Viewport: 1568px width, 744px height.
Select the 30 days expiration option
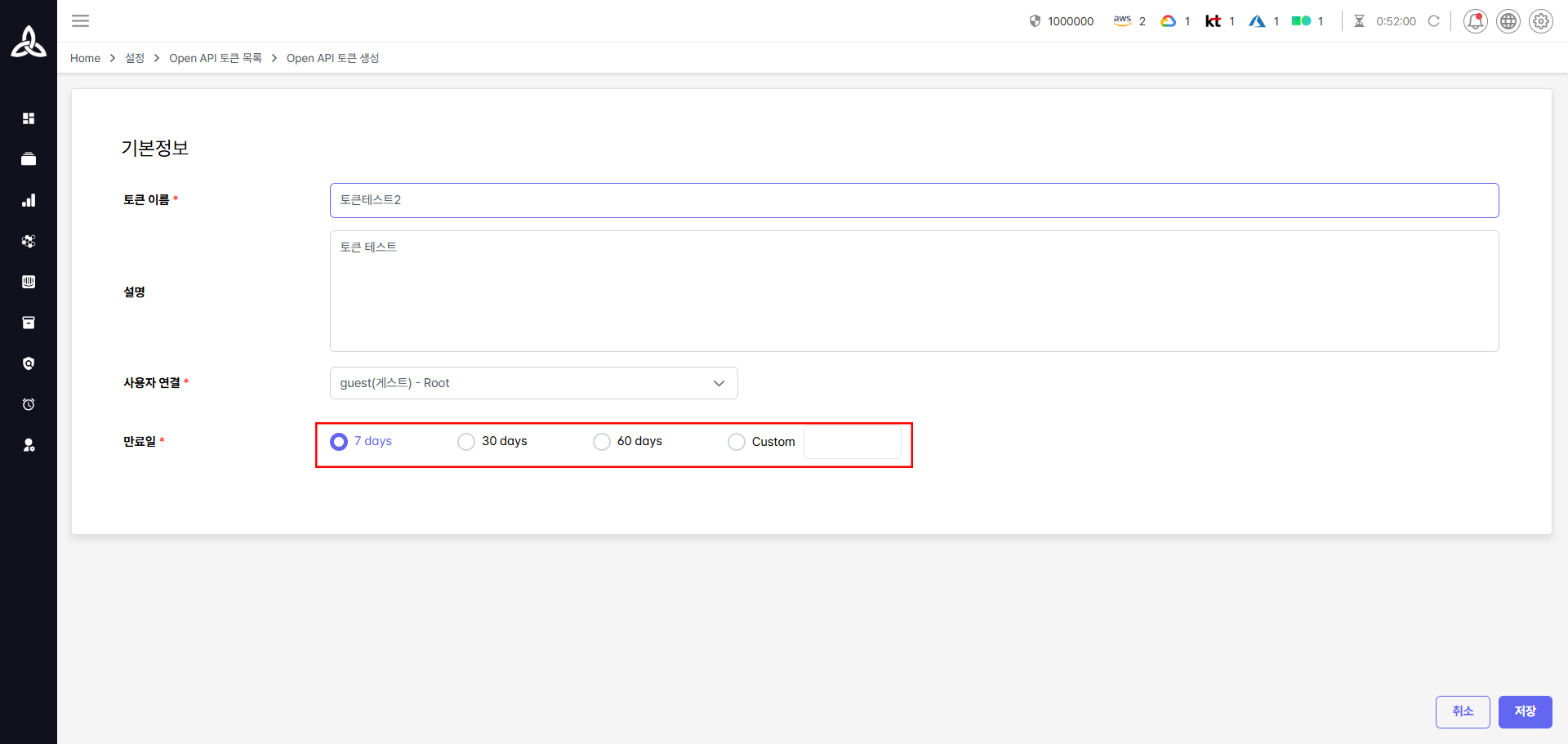(466, 442)
